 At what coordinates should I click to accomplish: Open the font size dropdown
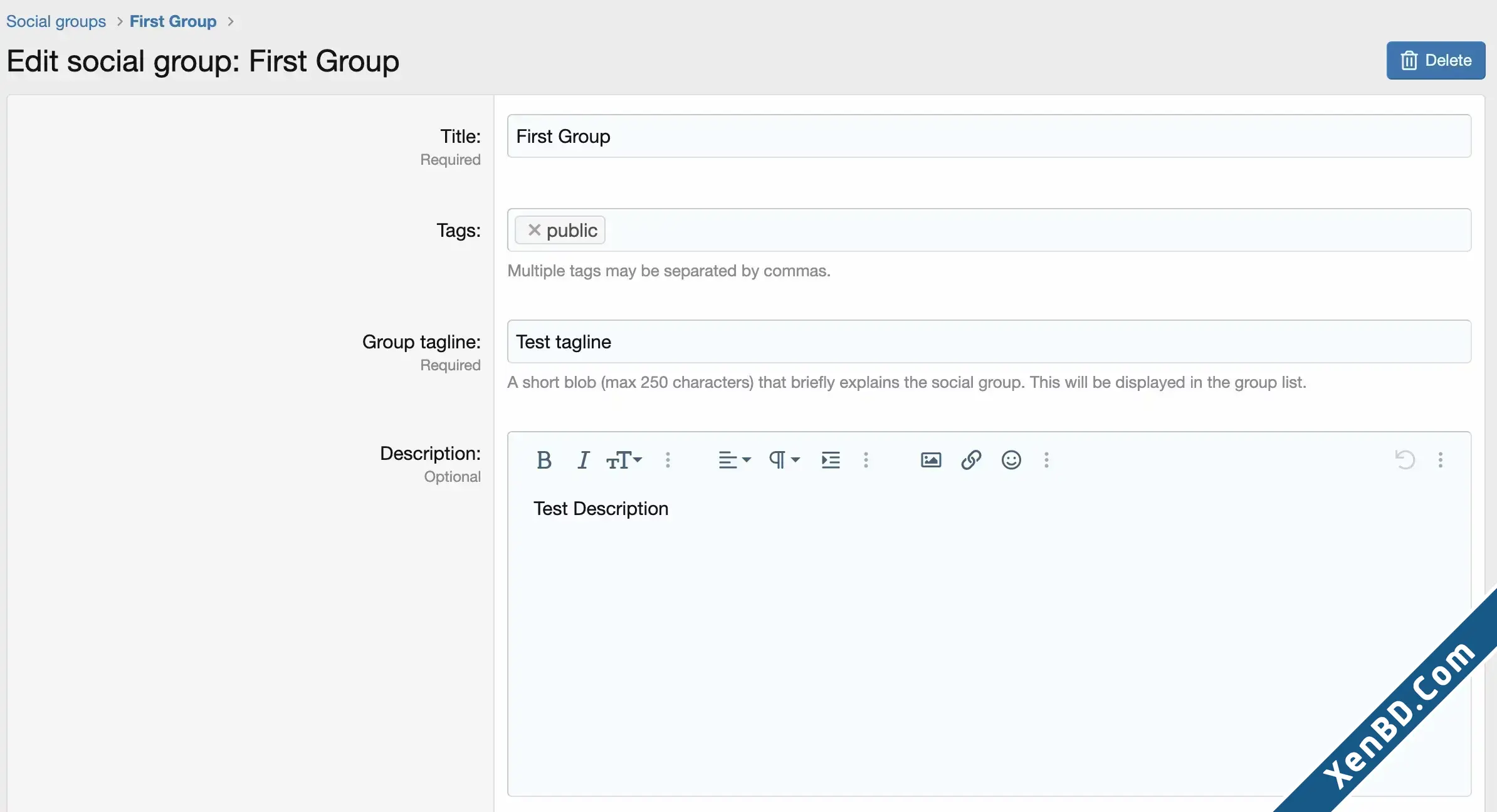click(624, 461)
